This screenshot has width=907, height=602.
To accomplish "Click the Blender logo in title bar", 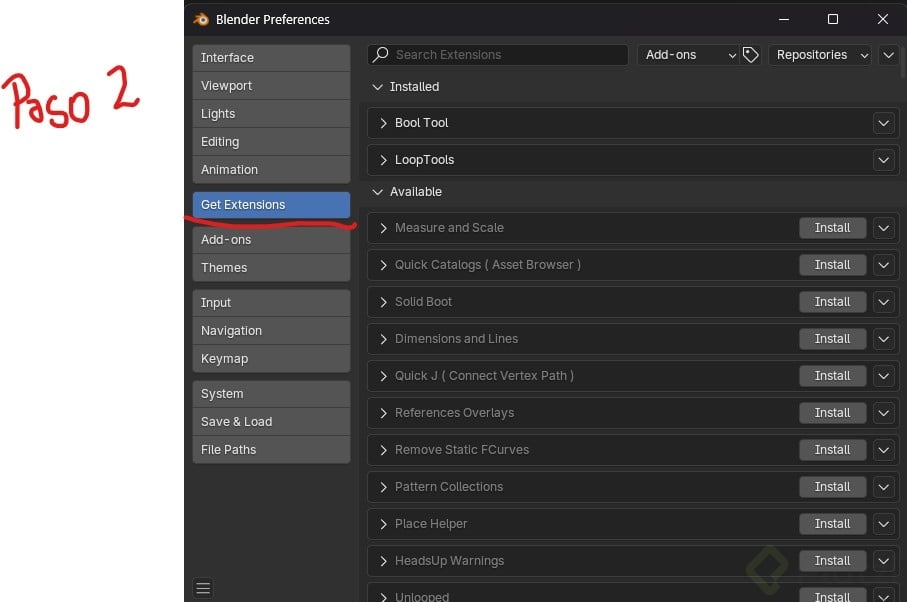I will (x=202, y=19).
